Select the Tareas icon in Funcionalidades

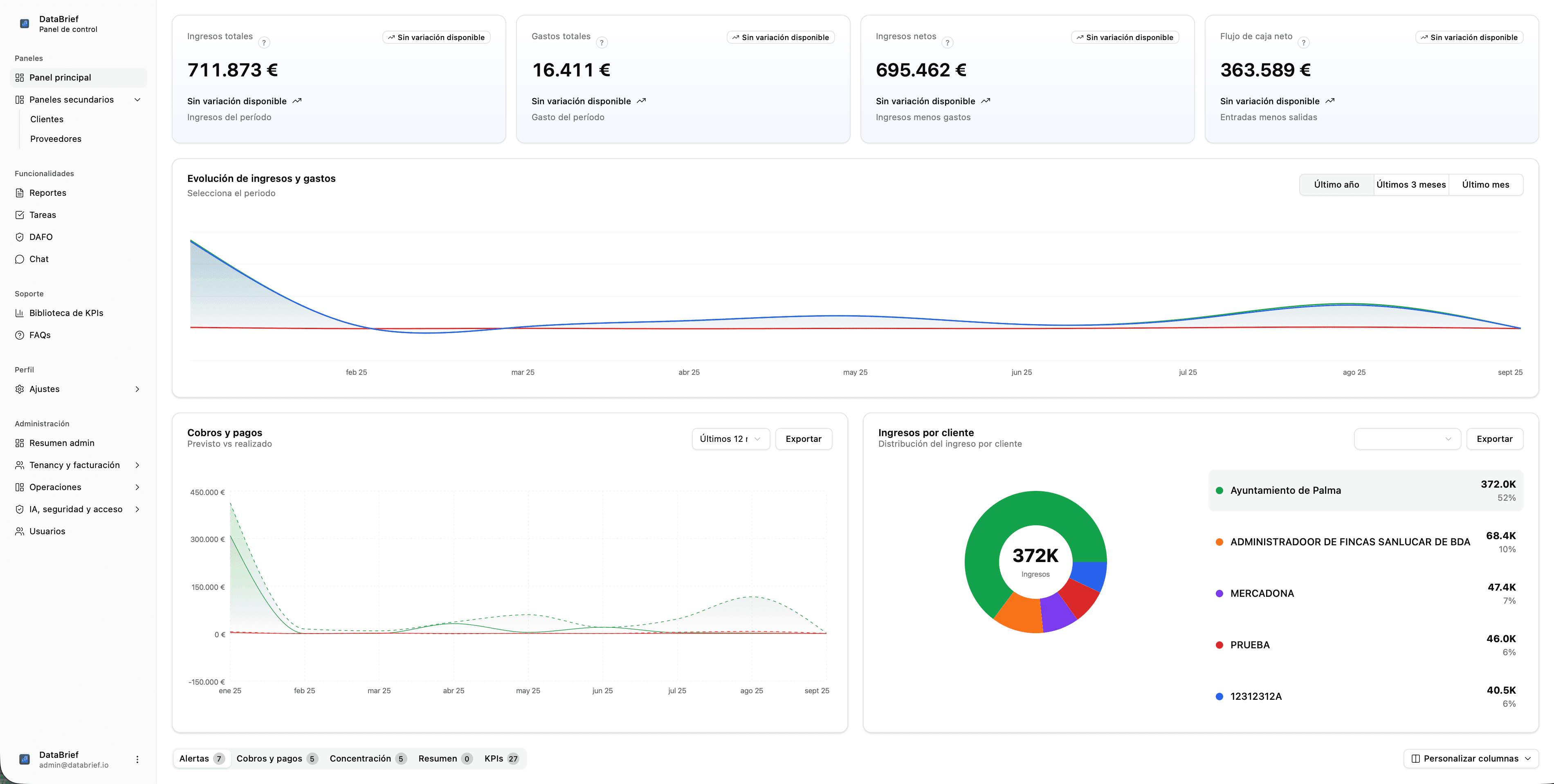[x=19, y=215]
